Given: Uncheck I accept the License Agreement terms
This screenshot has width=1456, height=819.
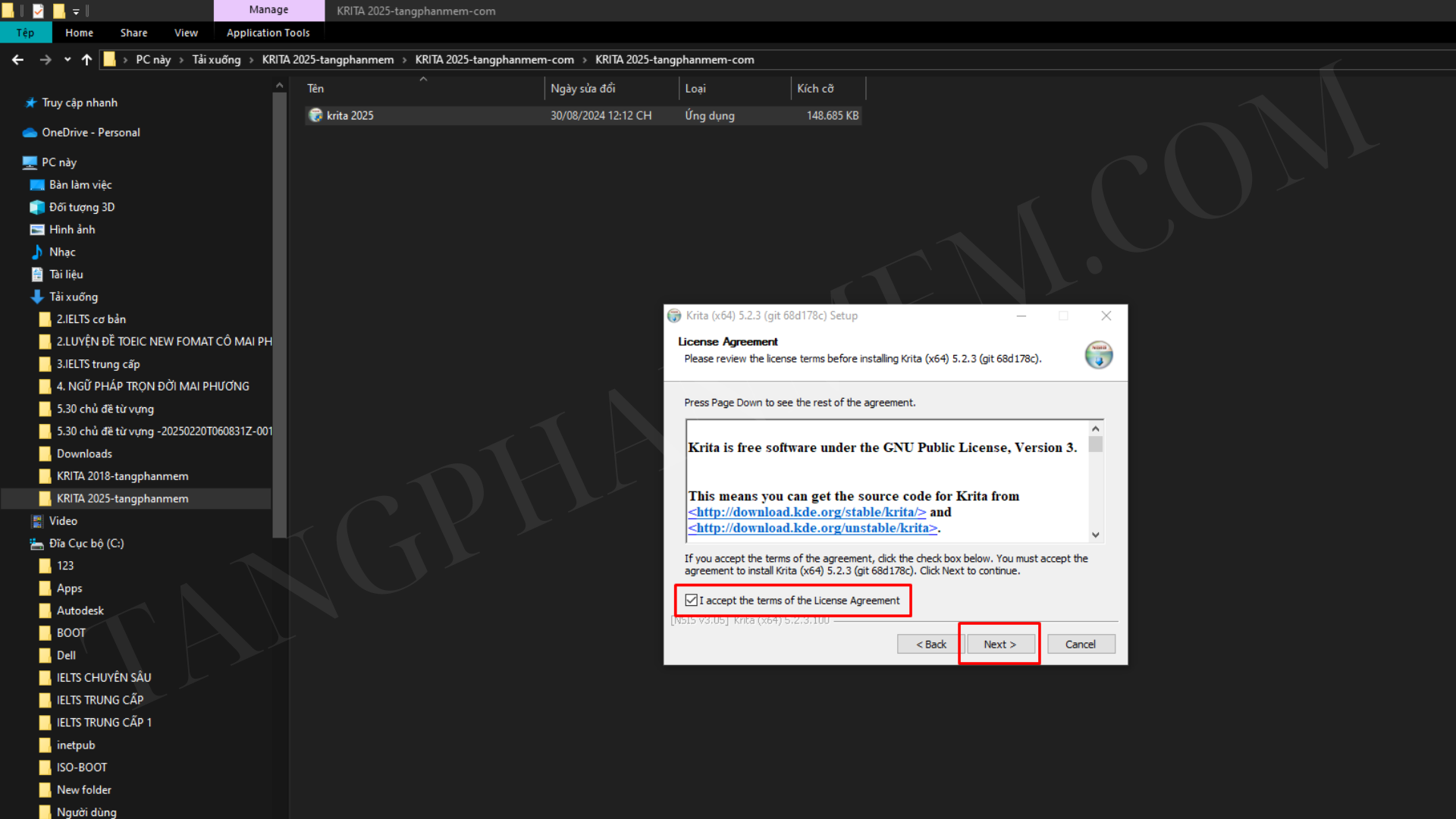Looking at the screenshot, I should (x=691, y=600).
